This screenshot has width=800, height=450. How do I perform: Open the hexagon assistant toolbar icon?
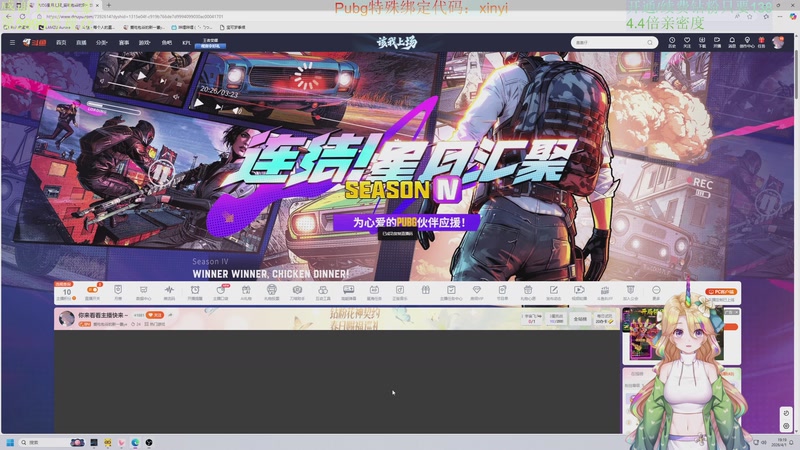pos(297,292)
